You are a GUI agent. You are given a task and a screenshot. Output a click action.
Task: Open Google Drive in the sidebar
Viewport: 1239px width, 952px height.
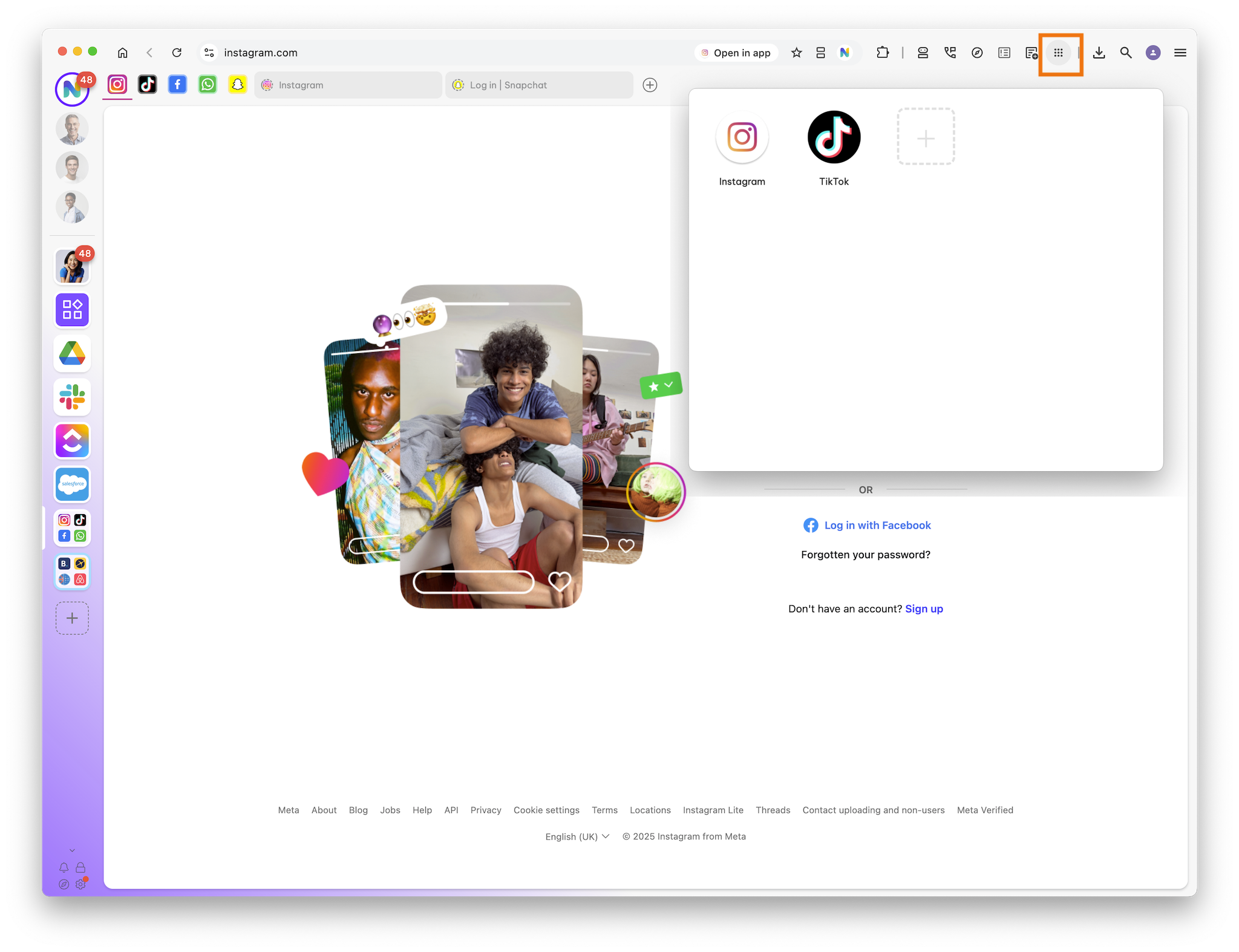click(x=73, y=353)
